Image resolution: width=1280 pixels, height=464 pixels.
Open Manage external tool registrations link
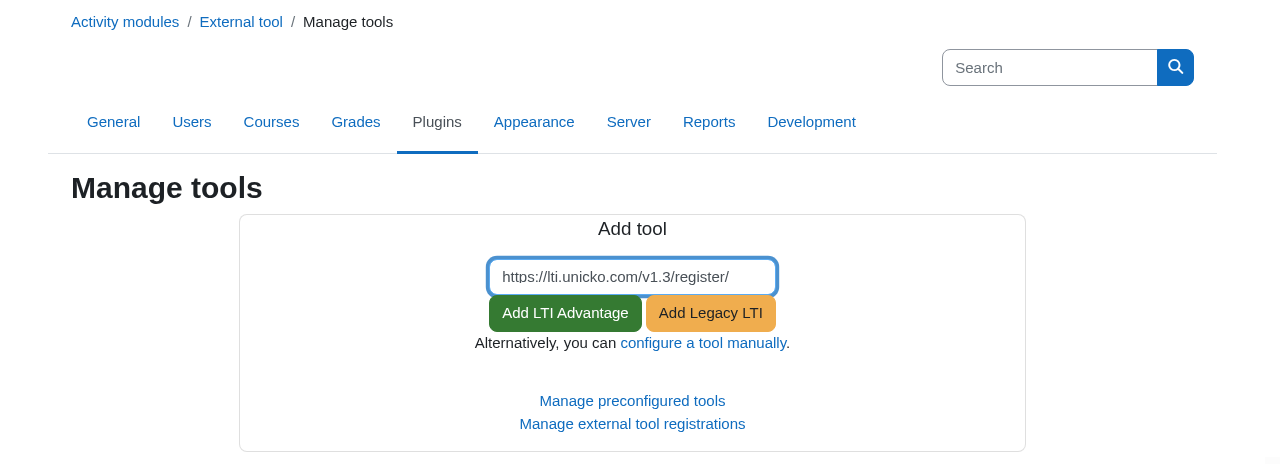coord(632,423)
